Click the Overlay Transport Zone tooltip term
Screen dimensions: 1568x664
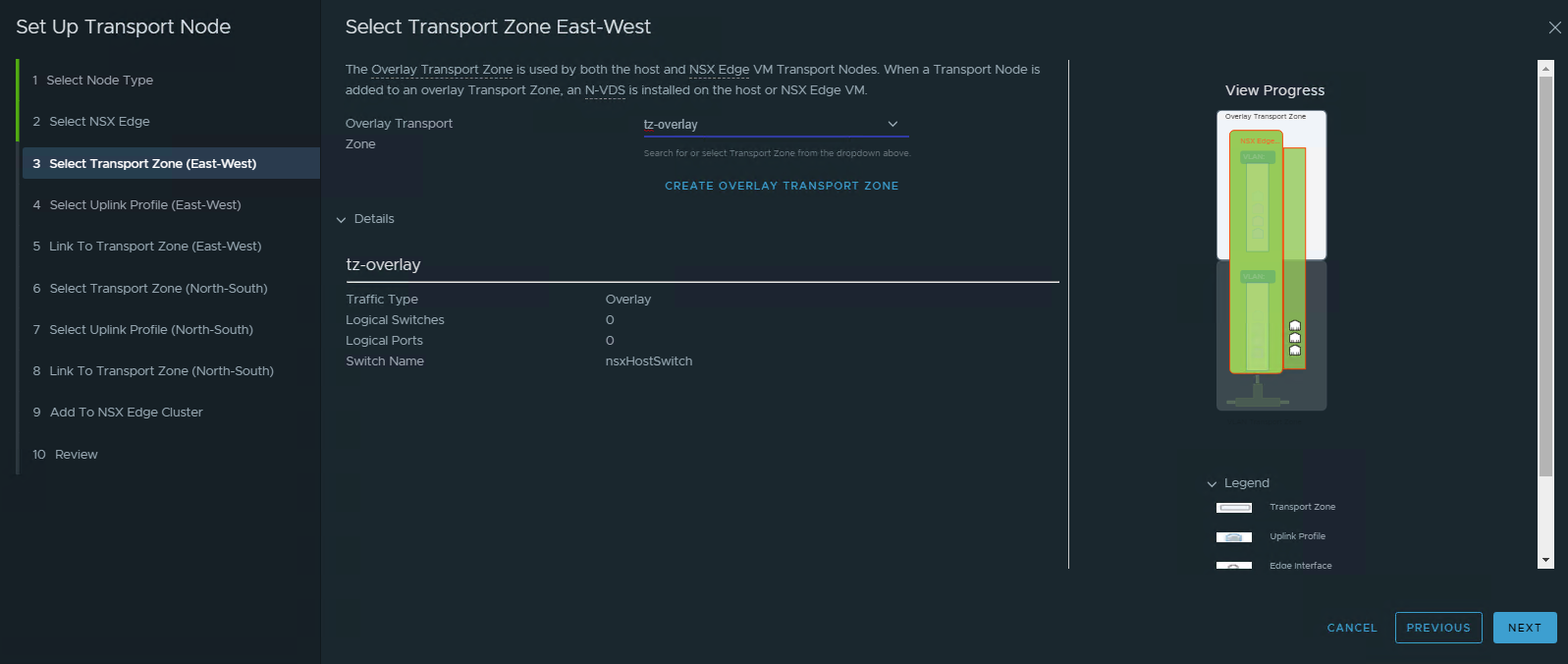(x=442, y=70)
